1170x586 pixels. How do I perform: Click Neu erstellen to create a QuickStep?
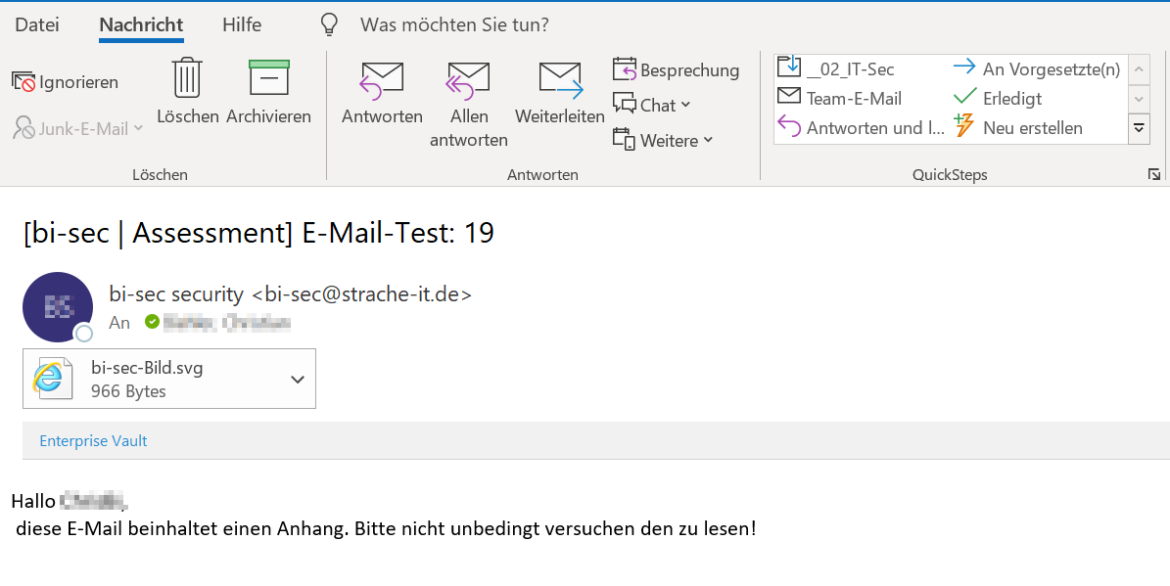point(1038,127)
